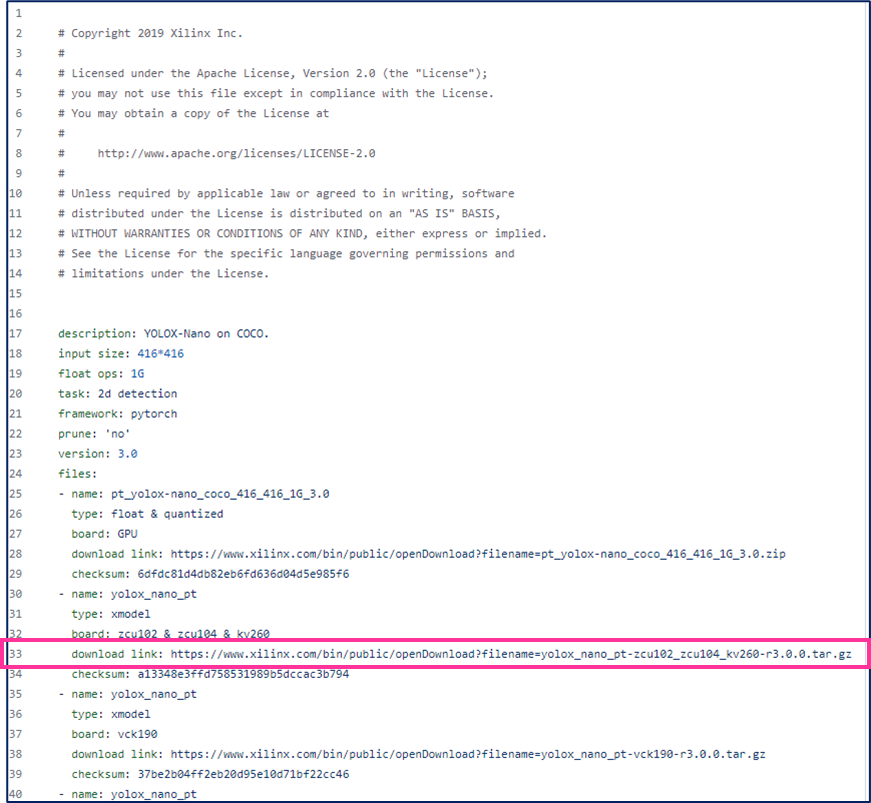Click the "Licensed under the Apache License" comment line
The width and height of the screenshot is (871, 803).
pos(273,73)
